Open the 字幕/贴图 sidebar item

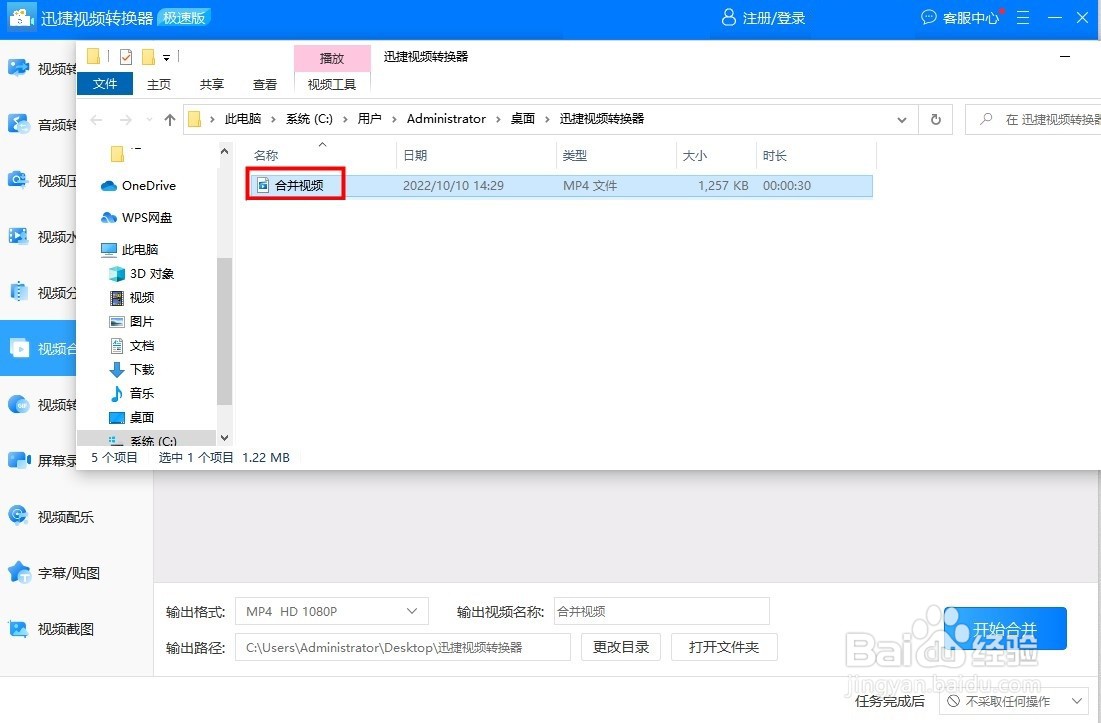tap(53, 573)
